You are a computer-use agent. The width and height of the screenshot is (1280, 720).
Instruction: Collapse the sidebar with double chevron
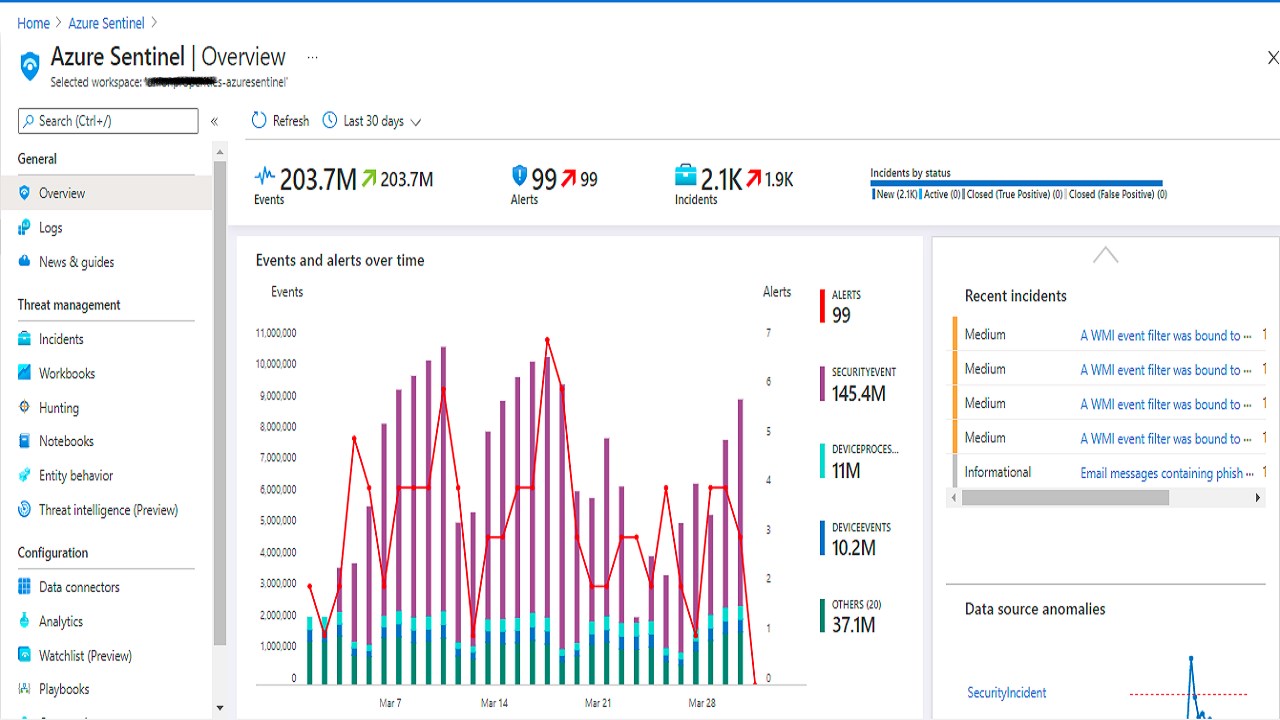pyautogui.click(x=214, y=121)
